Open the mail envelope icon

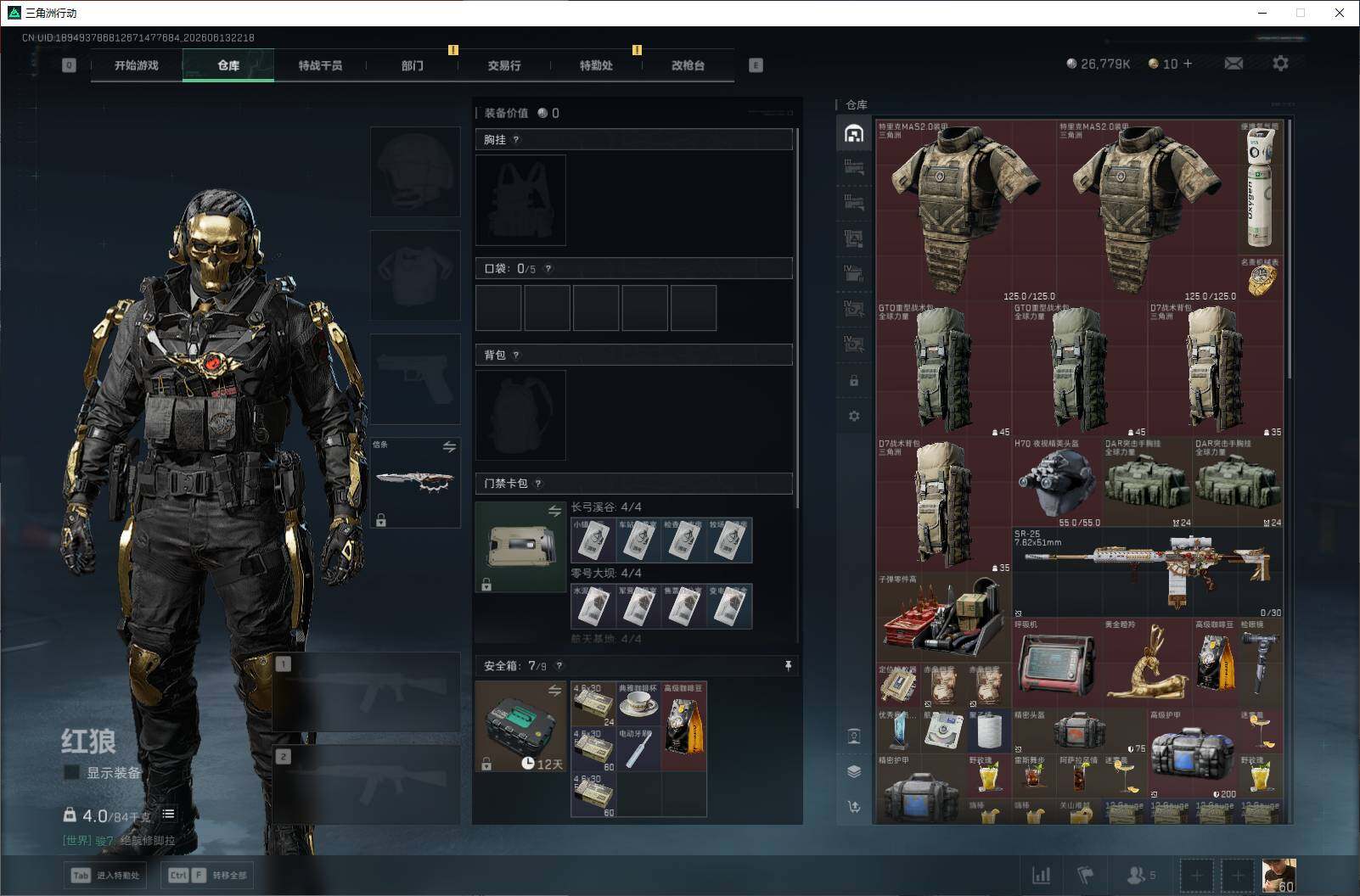coord(1234,64)
